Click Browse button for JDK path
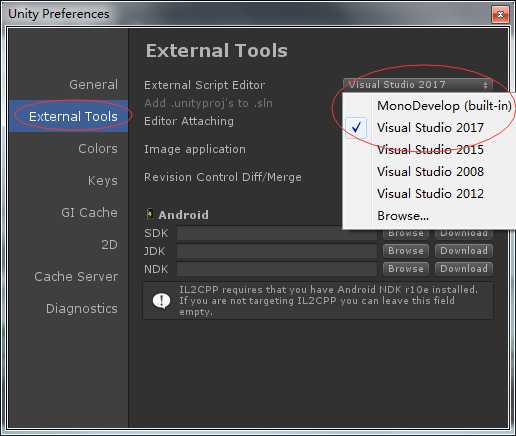This screenshot has height=436, width=516. [x=406, y=251]
